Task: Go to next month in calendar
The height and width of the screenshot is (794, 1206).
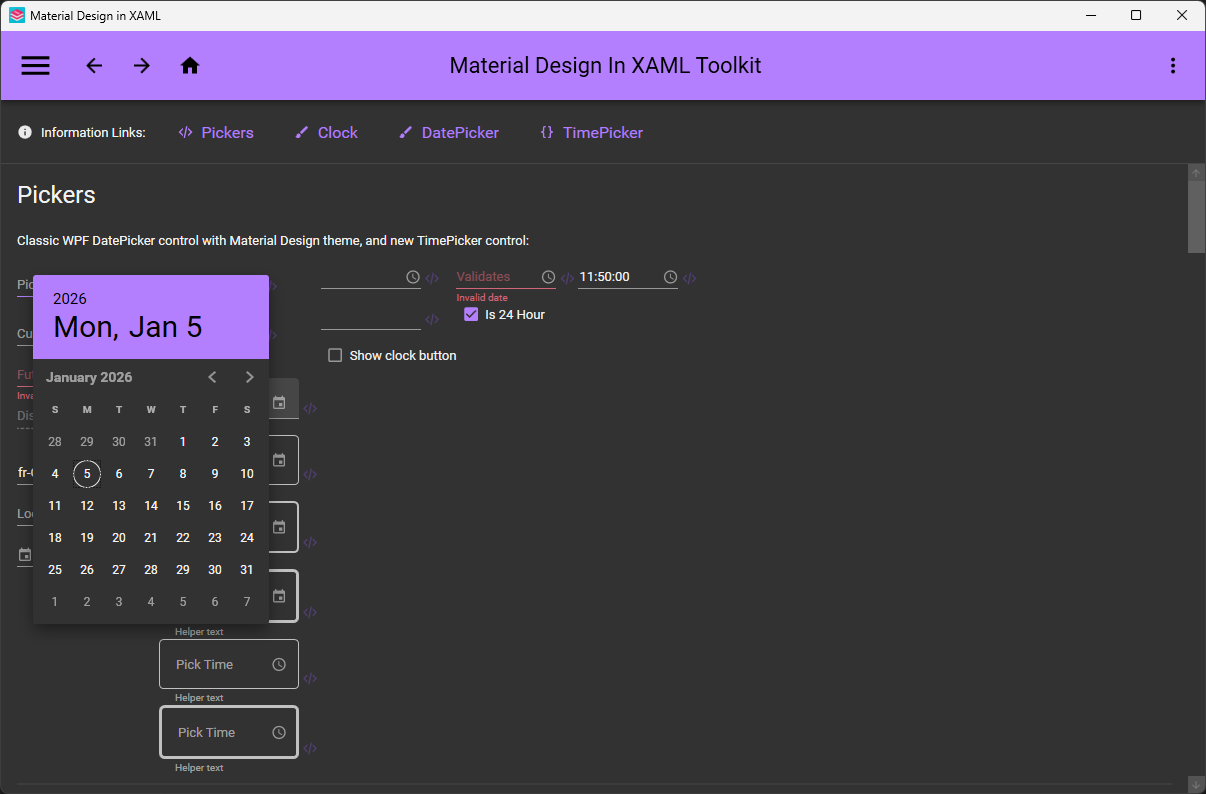Action: coord(250,377)
